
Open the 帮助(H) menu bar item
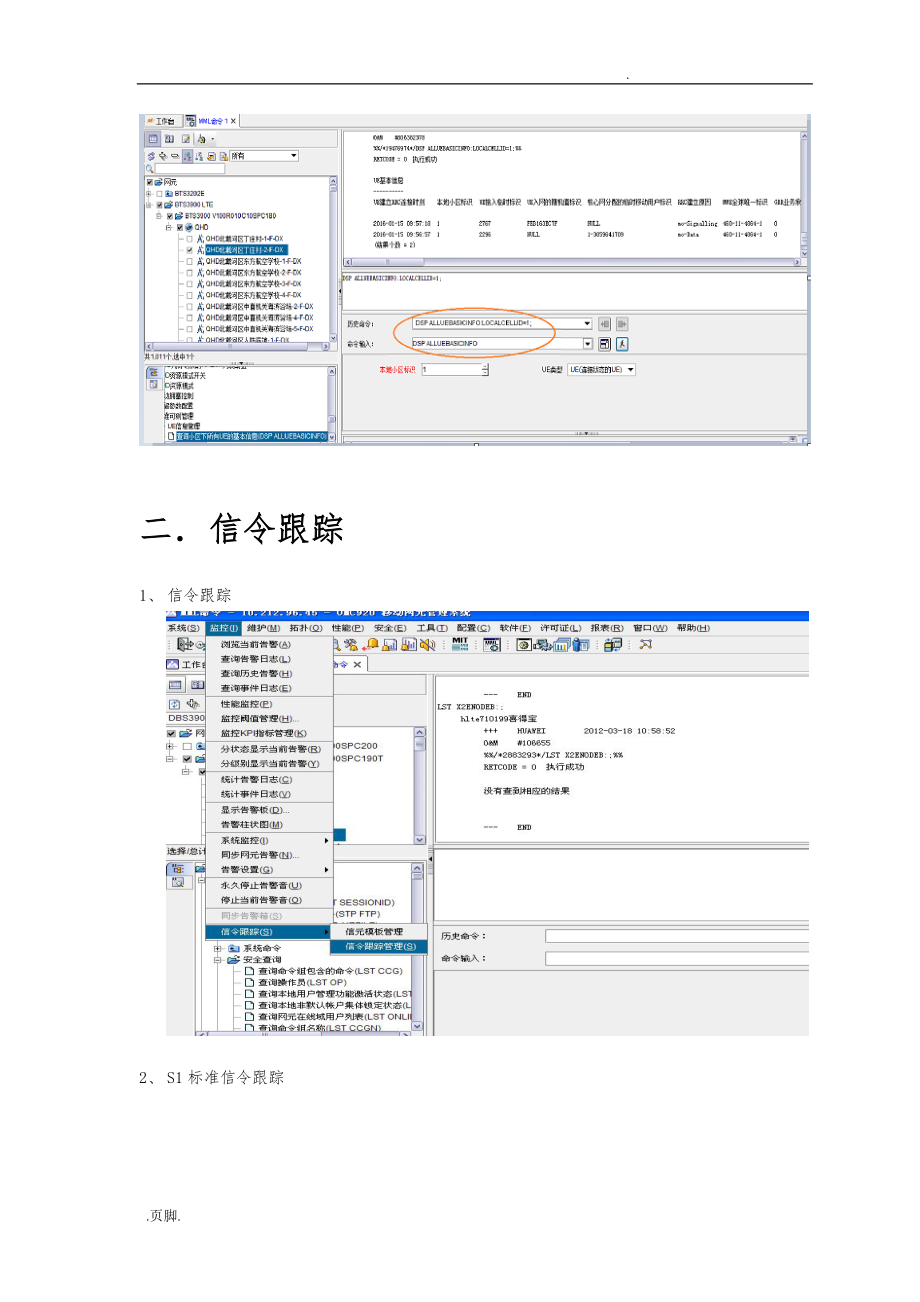coord(693,628)
